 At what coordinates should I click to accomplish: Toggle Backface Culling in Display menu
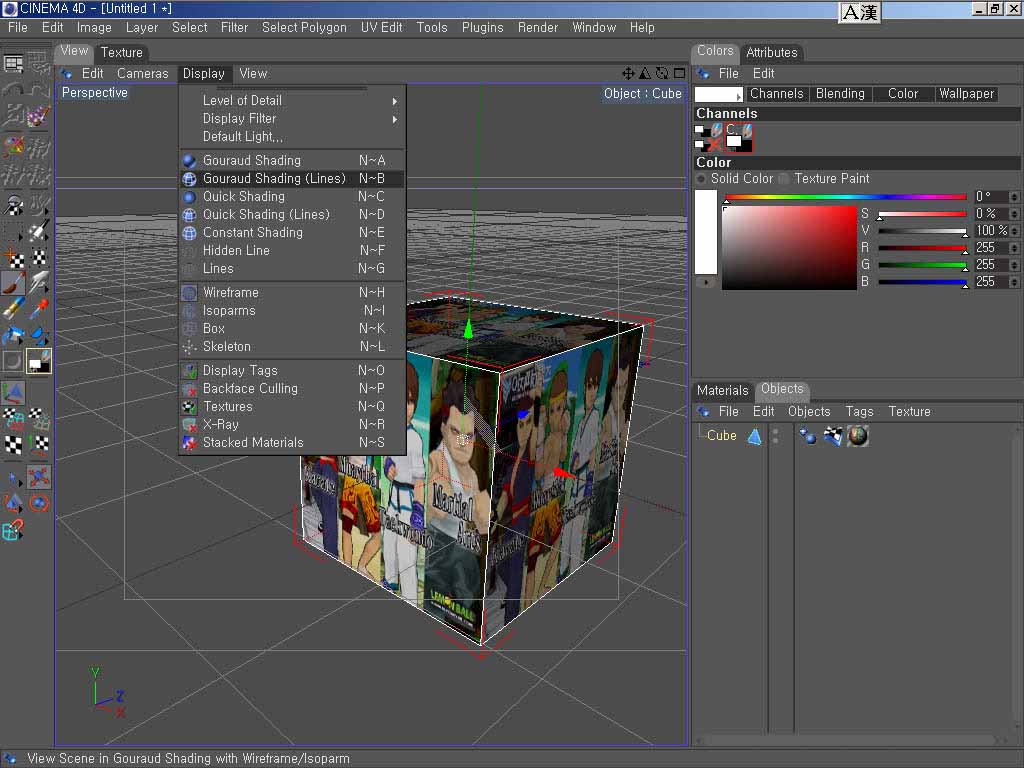click(x=292, y=389)
